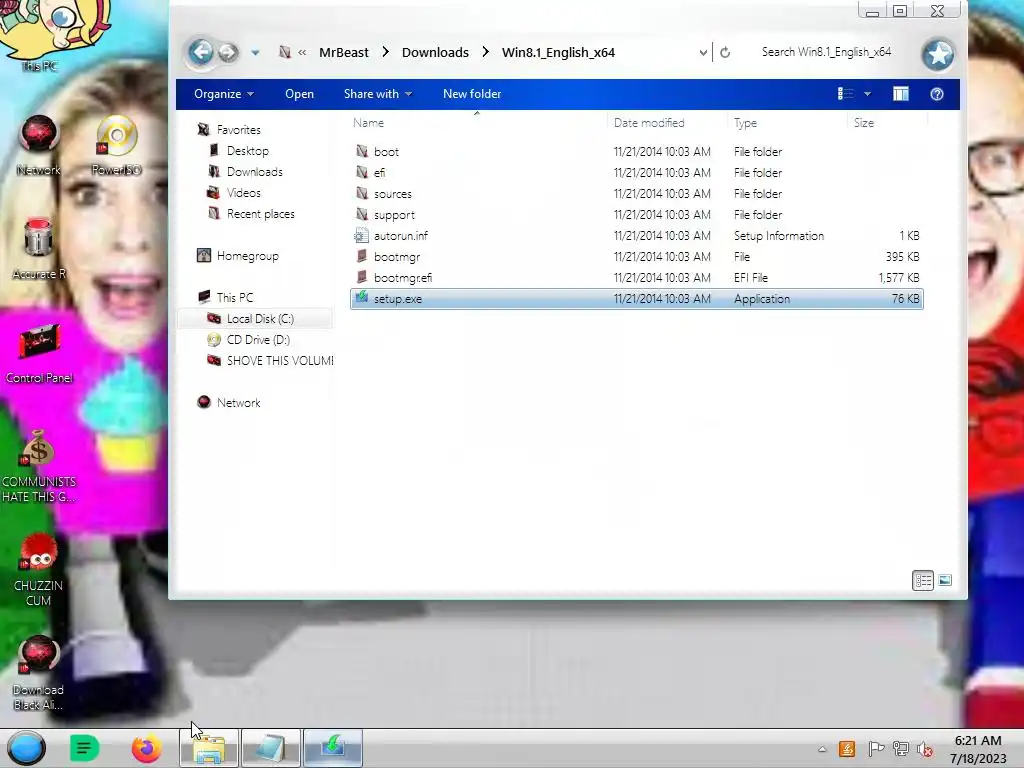Screen dimensions: 1024x768
Task: Select This PC in navigation pane
Action: click(x=234, y=297)
